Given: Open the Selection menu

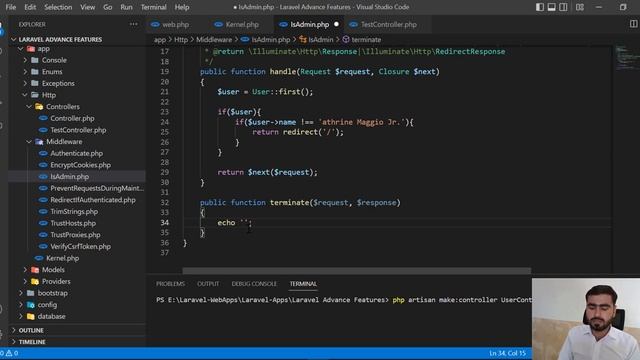Looking at the screenshot, I should tap(58, 7).
